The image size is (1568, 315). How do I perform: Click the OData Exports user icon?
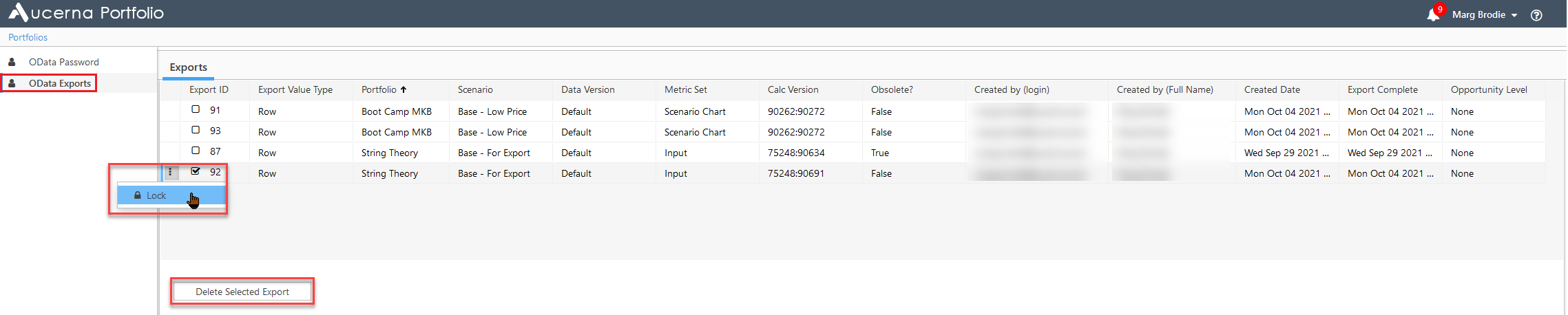point(12,83)
